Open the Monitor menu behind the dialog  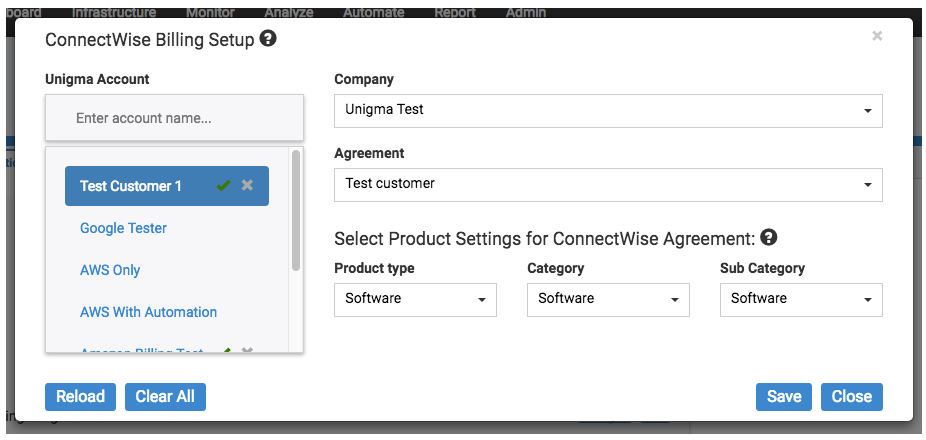coord(210,12)
